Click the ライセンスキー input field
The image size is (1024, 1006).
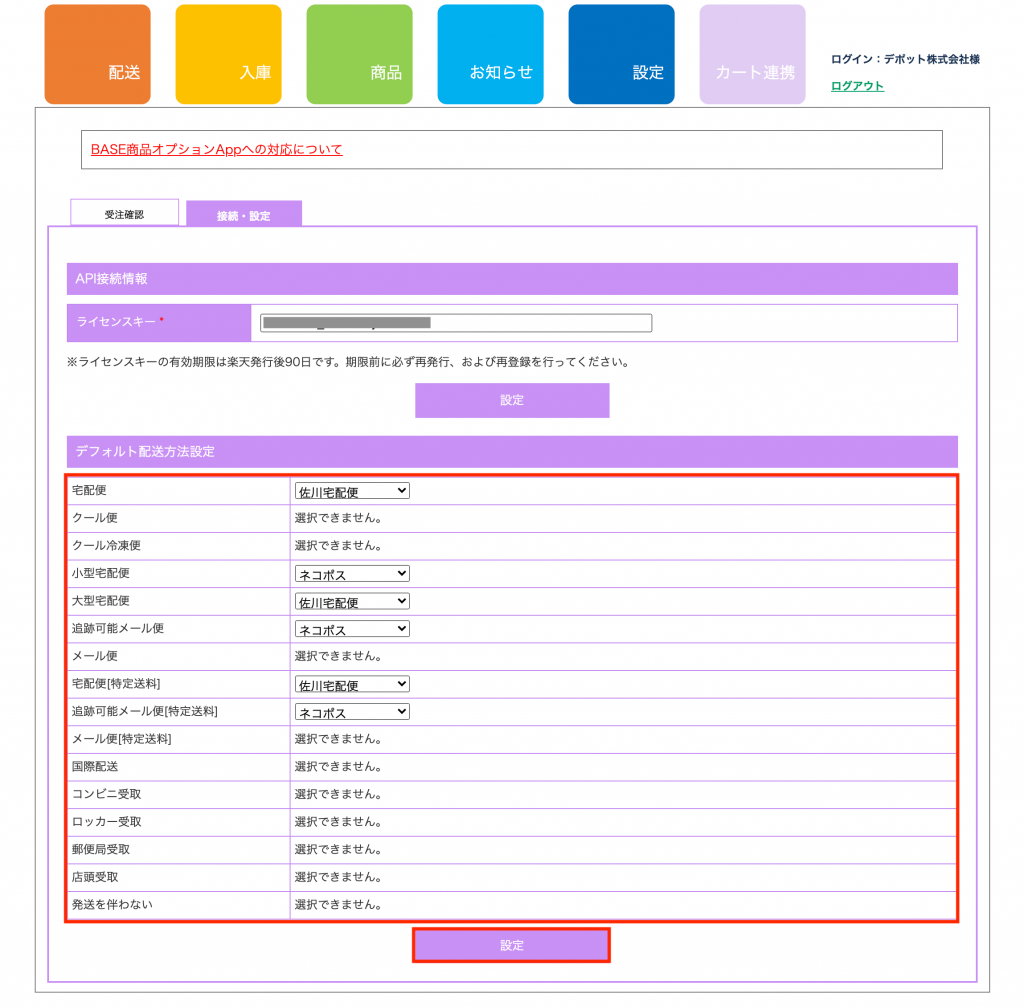tap(455, 323)
